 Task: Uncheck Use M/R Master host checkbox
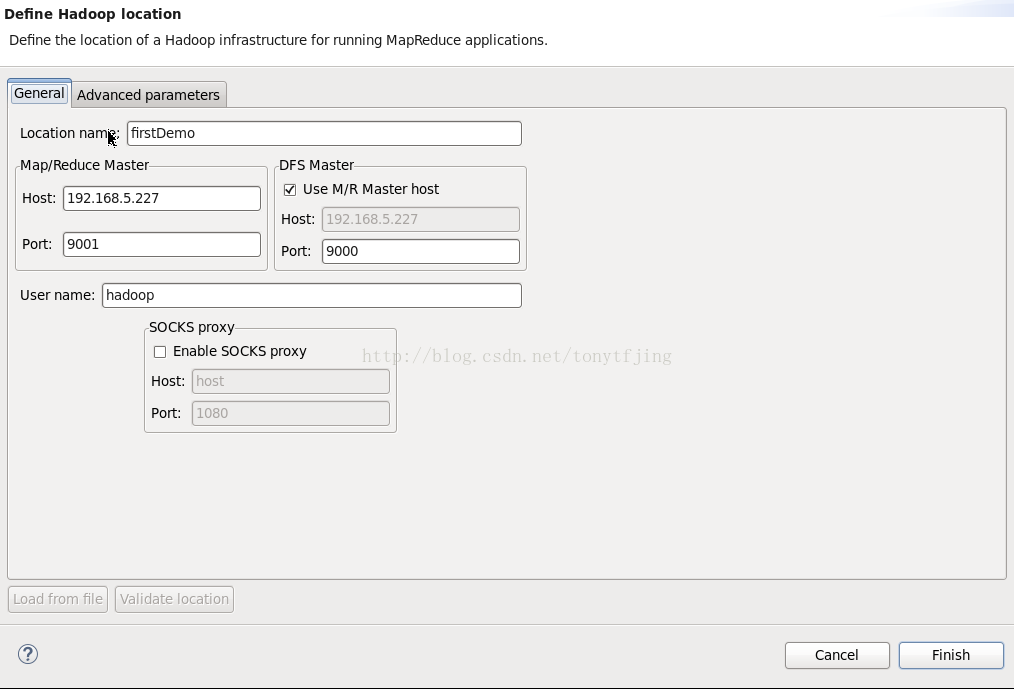[290, 189]
